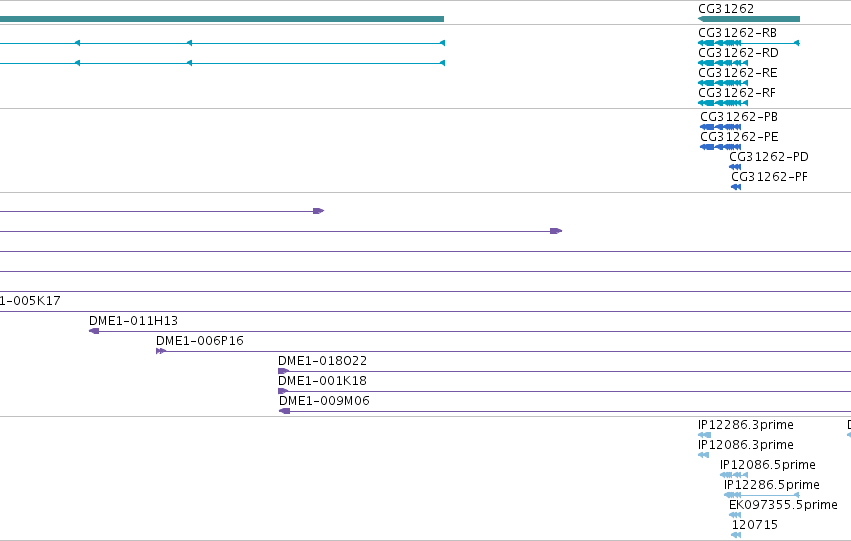The width and height of the screenshot is (851, 541).
Task: Select the CG31262-RD transcript glyph
Action: click(723, 63)
